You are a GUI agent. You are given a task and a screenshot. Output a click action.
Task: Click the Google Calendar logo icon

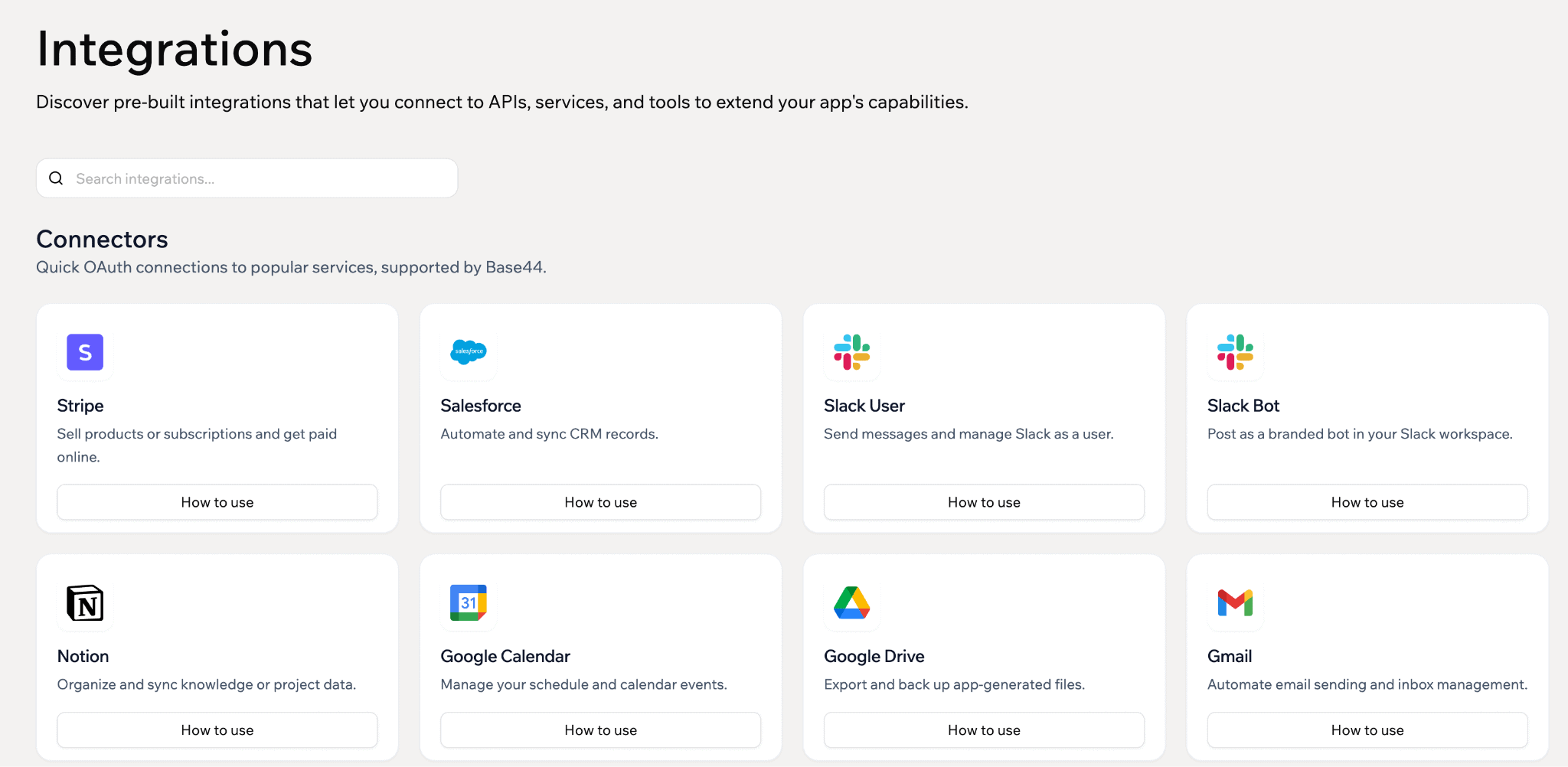(x=469, y=603)
